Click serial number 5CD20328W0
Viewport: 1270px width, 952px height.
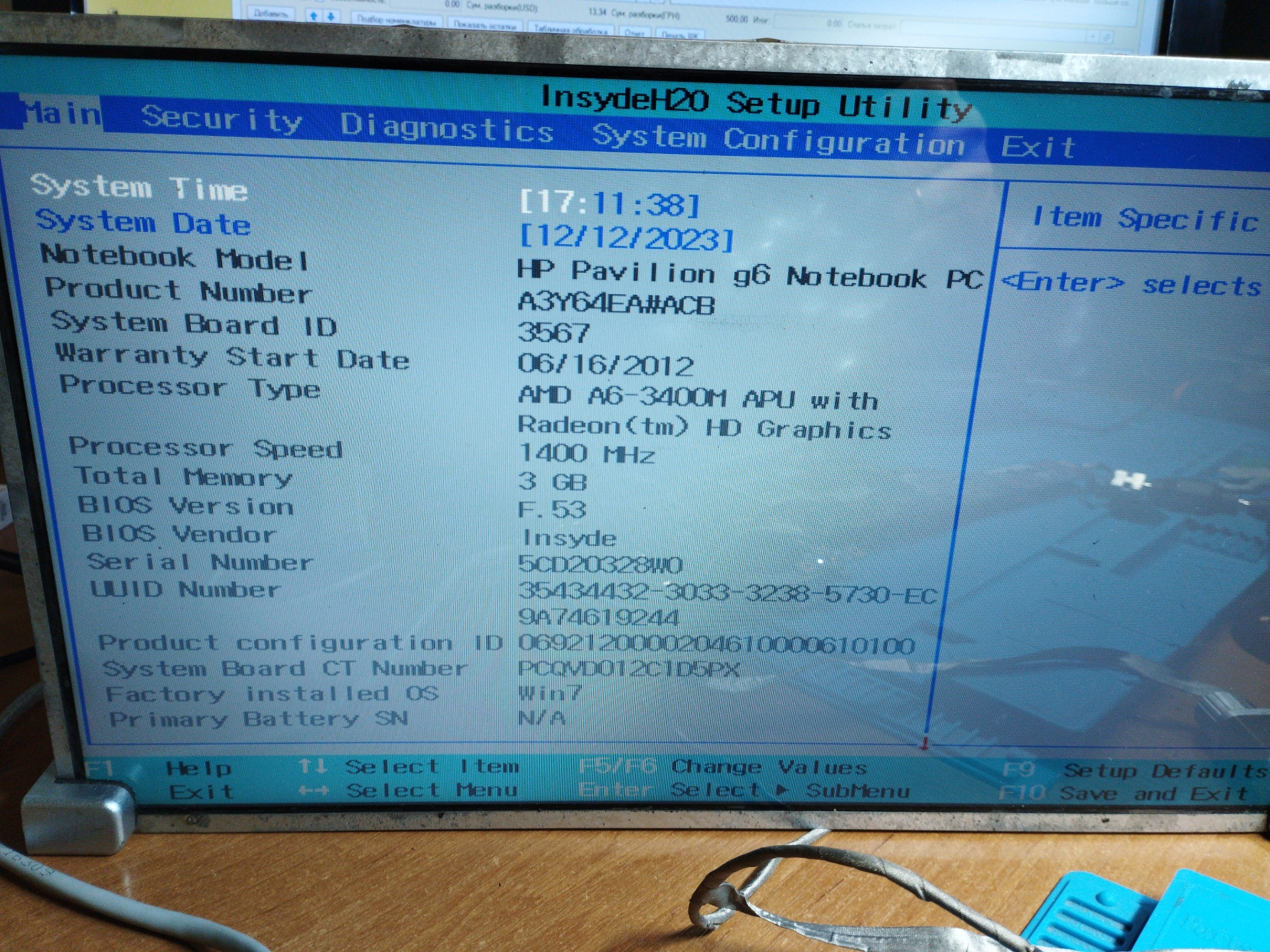click(x=601, y=565)
